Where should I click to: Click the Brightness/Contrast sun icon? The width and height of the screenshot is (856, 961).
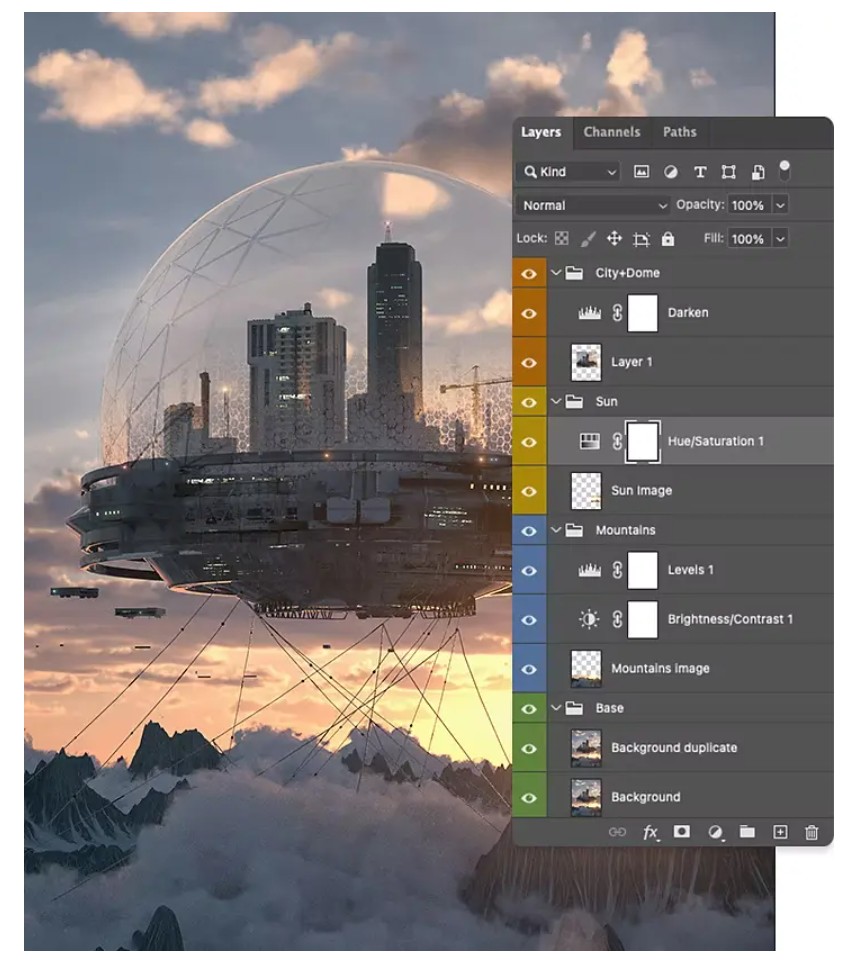[x=589, y=619]
